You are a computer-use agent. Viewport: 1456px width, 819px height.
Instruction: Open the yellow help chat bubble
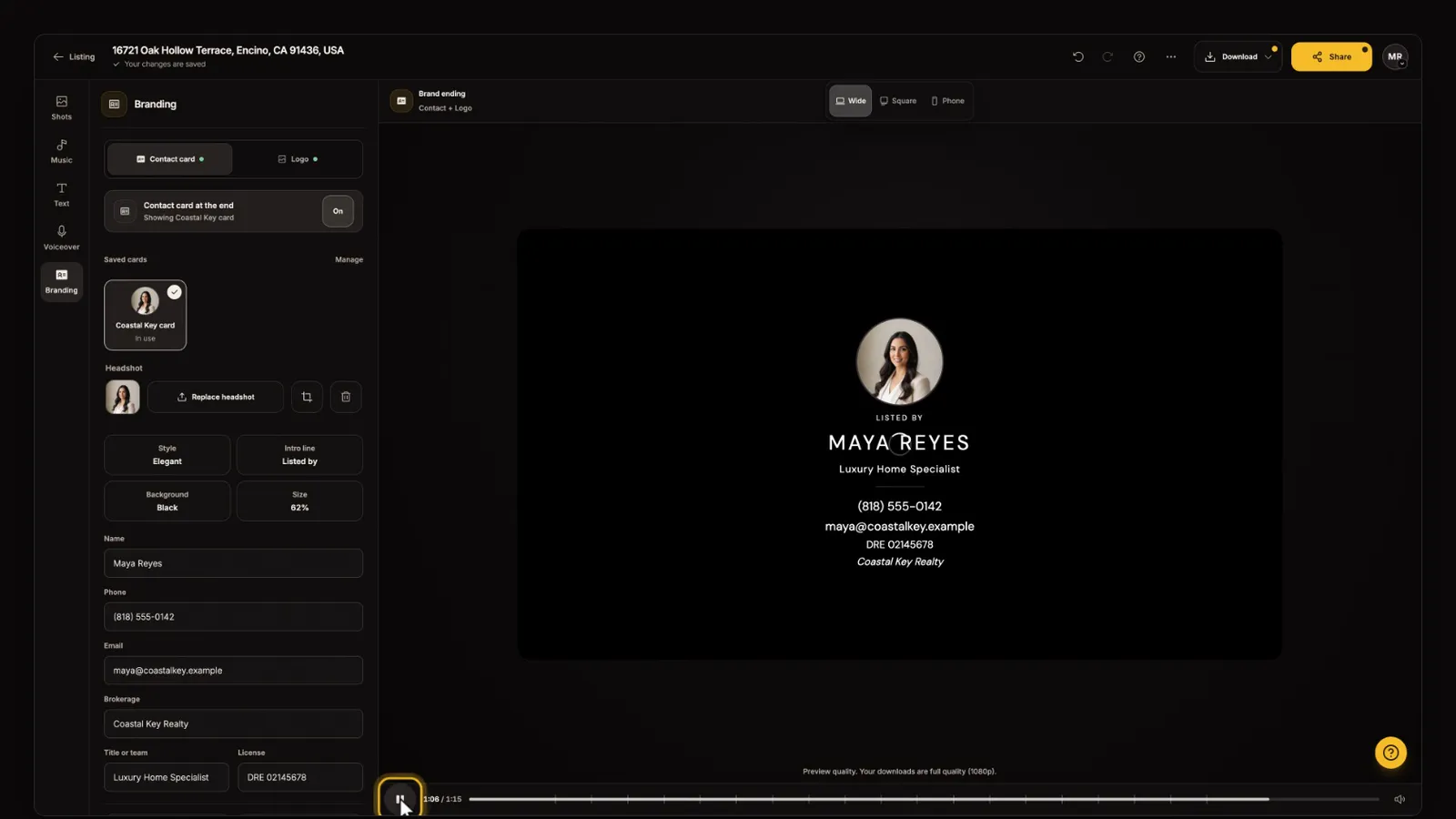1390,753
